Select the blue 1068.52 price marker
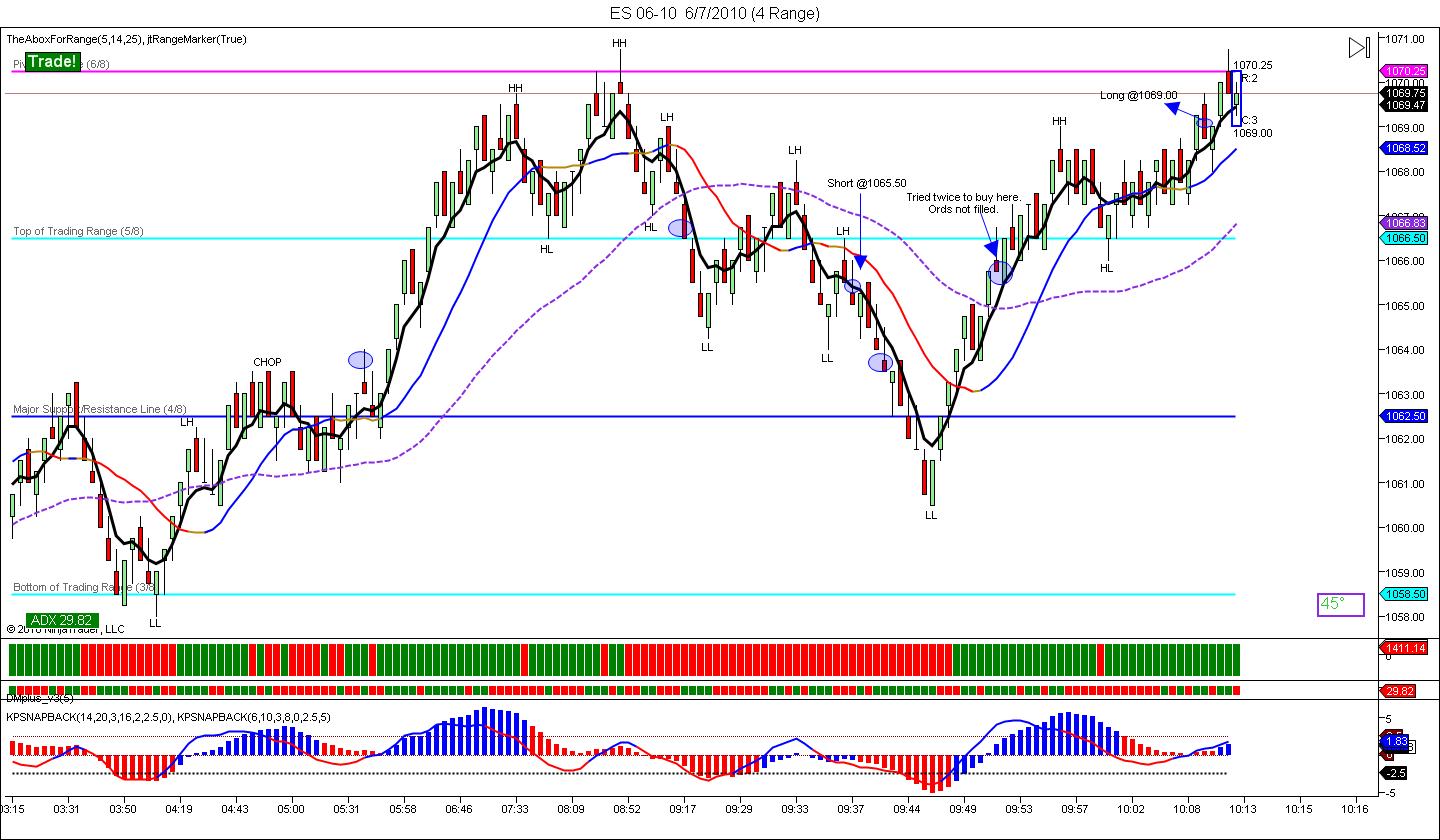This screenshot has width=1440, height=840. tap(1403, 148)
